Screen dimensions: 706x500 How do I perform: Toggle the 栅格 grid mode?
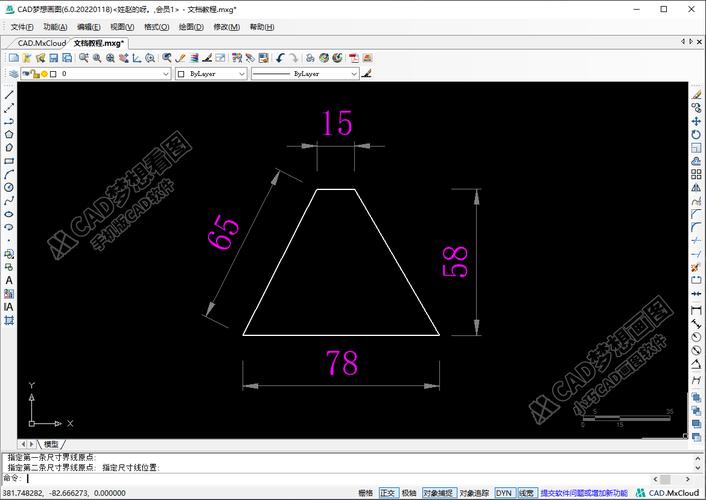pos(366,493)
